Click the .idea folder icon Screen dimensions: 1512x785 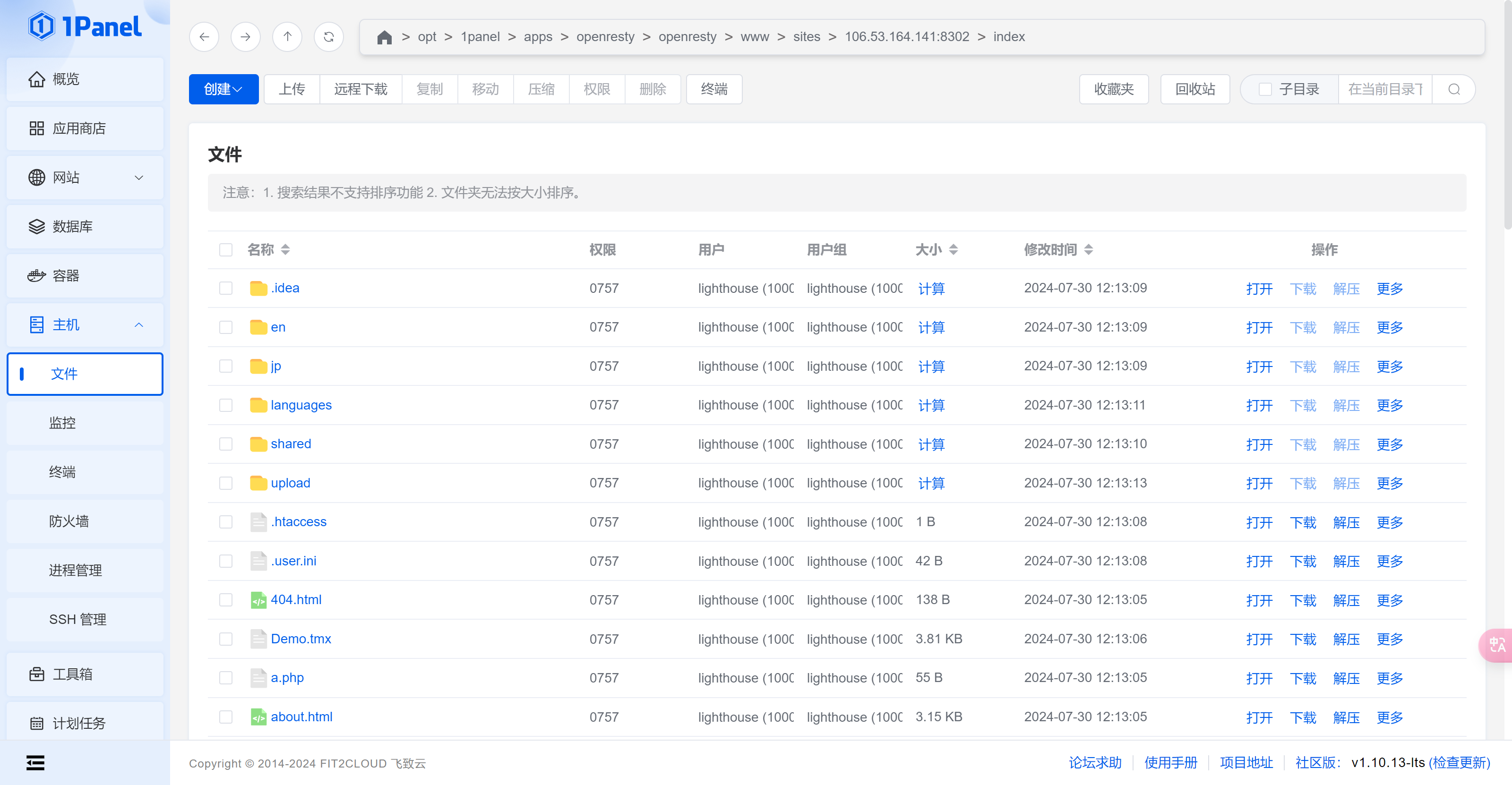258,288
